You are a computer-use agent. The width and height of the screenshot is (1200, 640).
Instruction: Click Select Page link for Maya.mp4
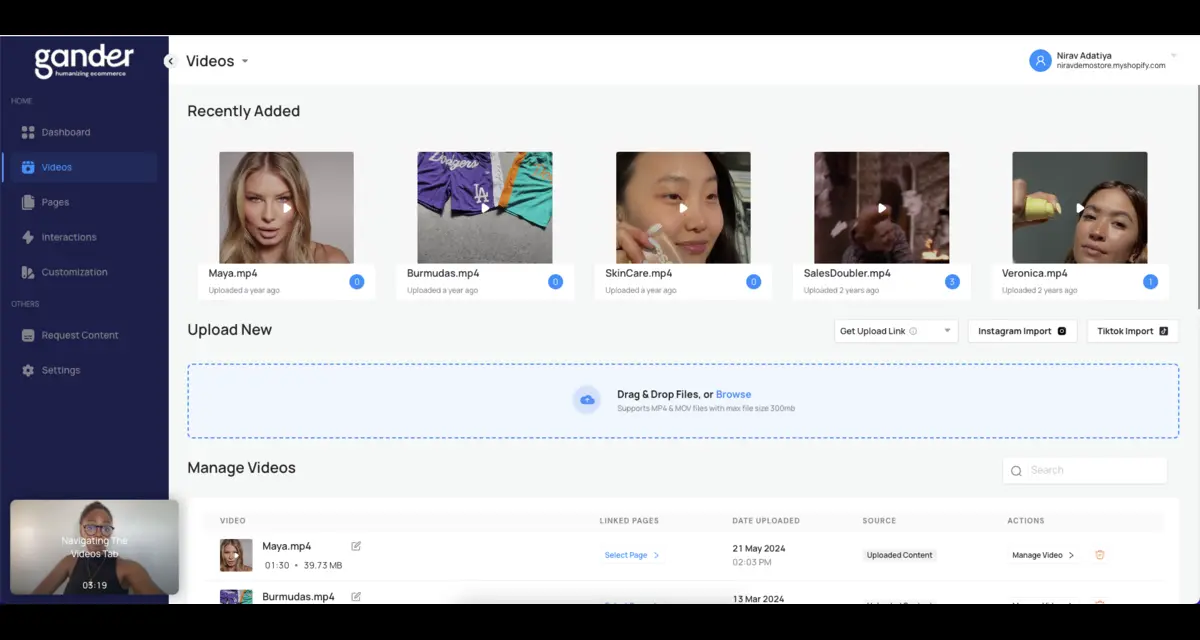(632, 555)
